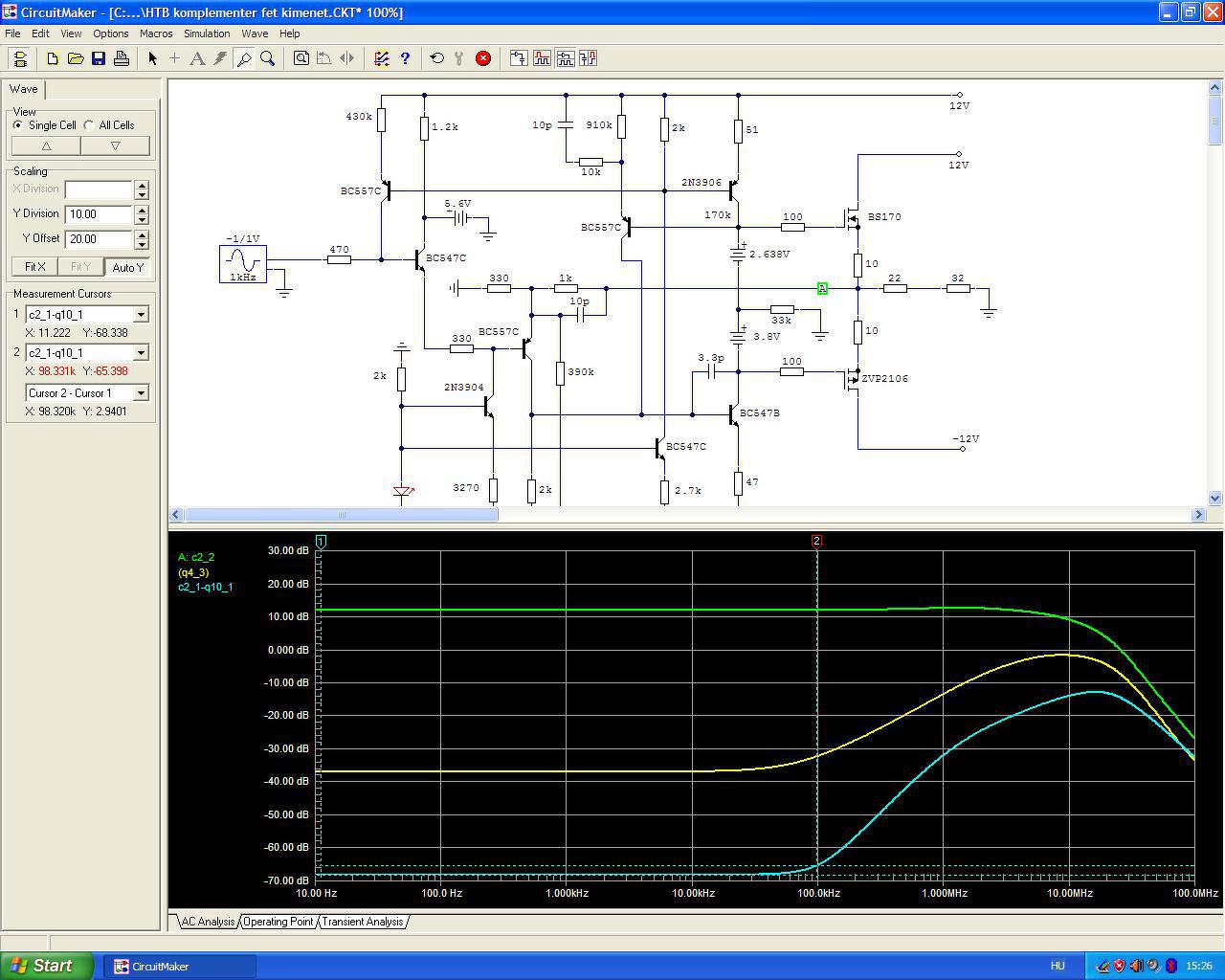Toggle the Auto Y scaling button
The width and height of the screenshot is (1225, 980).
[127, 267]
